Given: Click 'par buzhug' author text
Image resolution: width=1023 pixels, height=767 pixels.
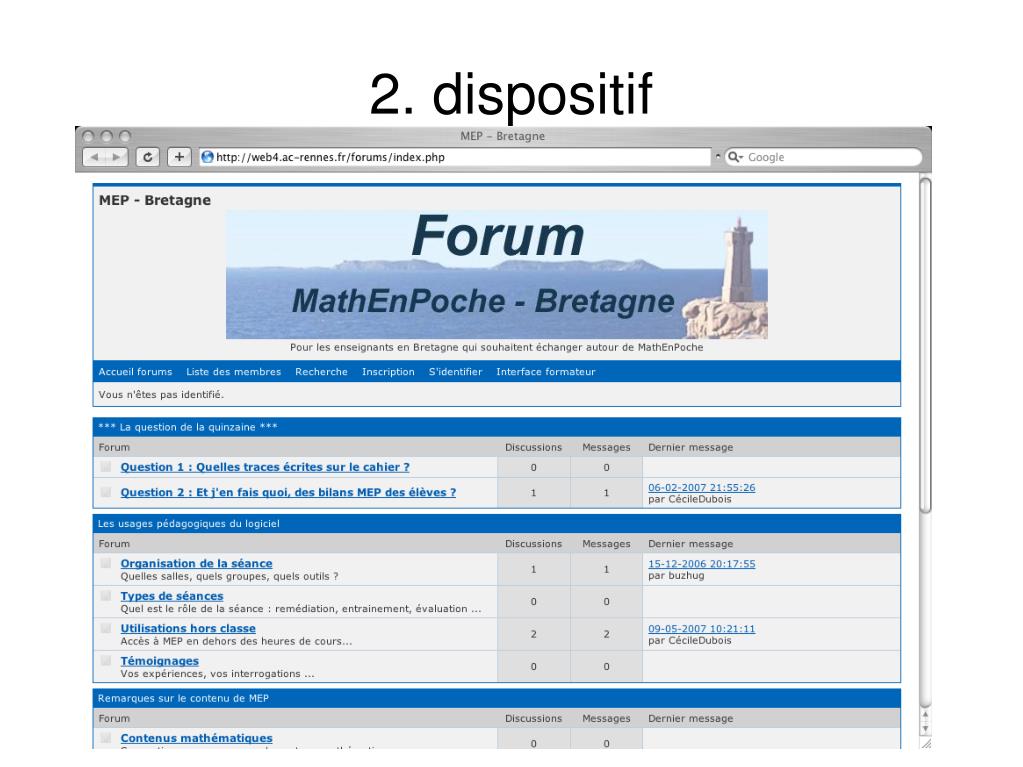Looking at the screenshot, I should coord(676,576).
